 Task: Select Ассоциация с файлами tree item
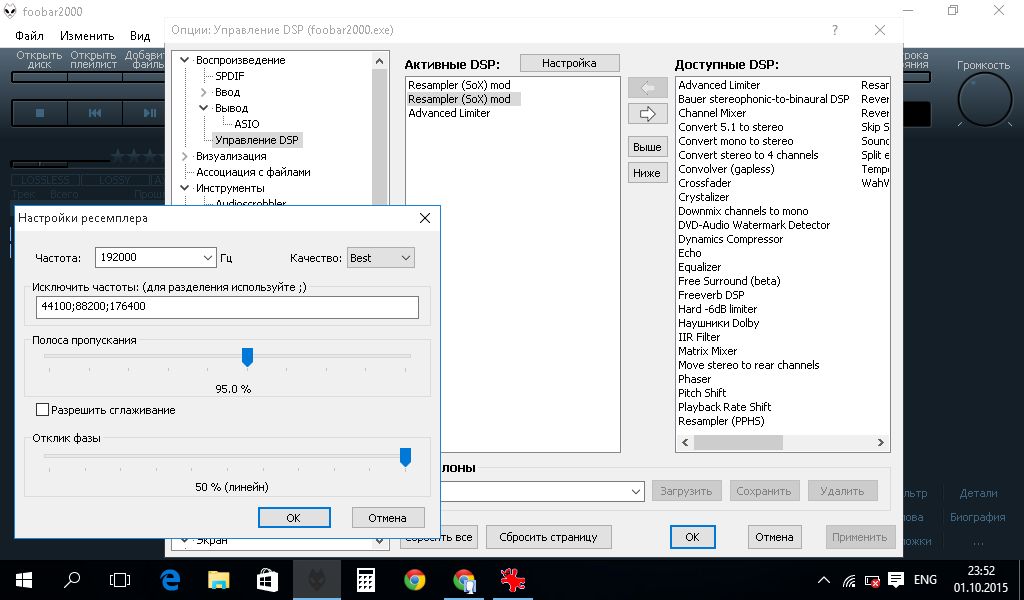point(253,172)
